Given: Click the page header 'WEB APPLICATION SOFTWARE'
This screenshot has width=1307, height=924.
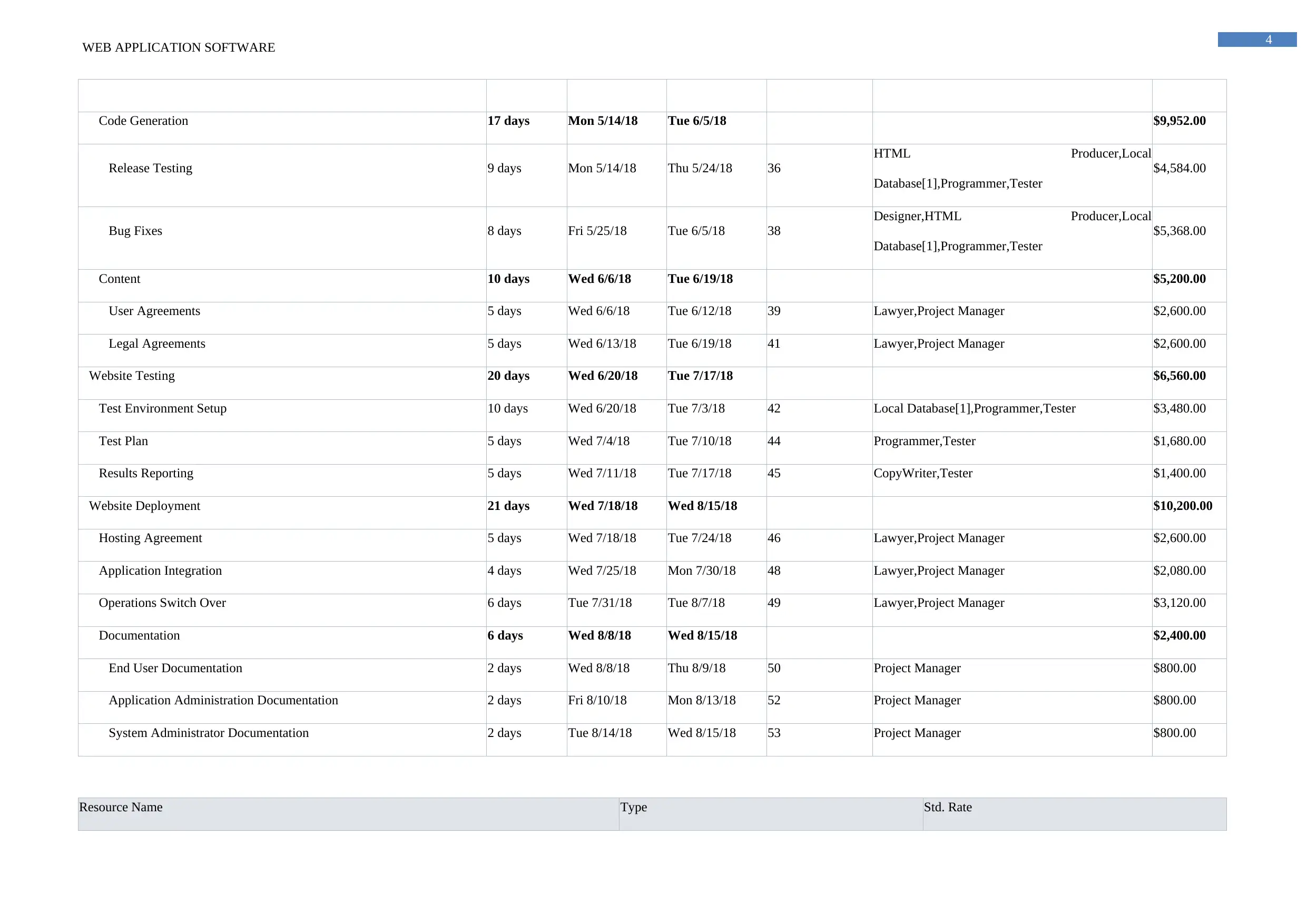Looking at the screenshot, I should click(x=179, y=47).
